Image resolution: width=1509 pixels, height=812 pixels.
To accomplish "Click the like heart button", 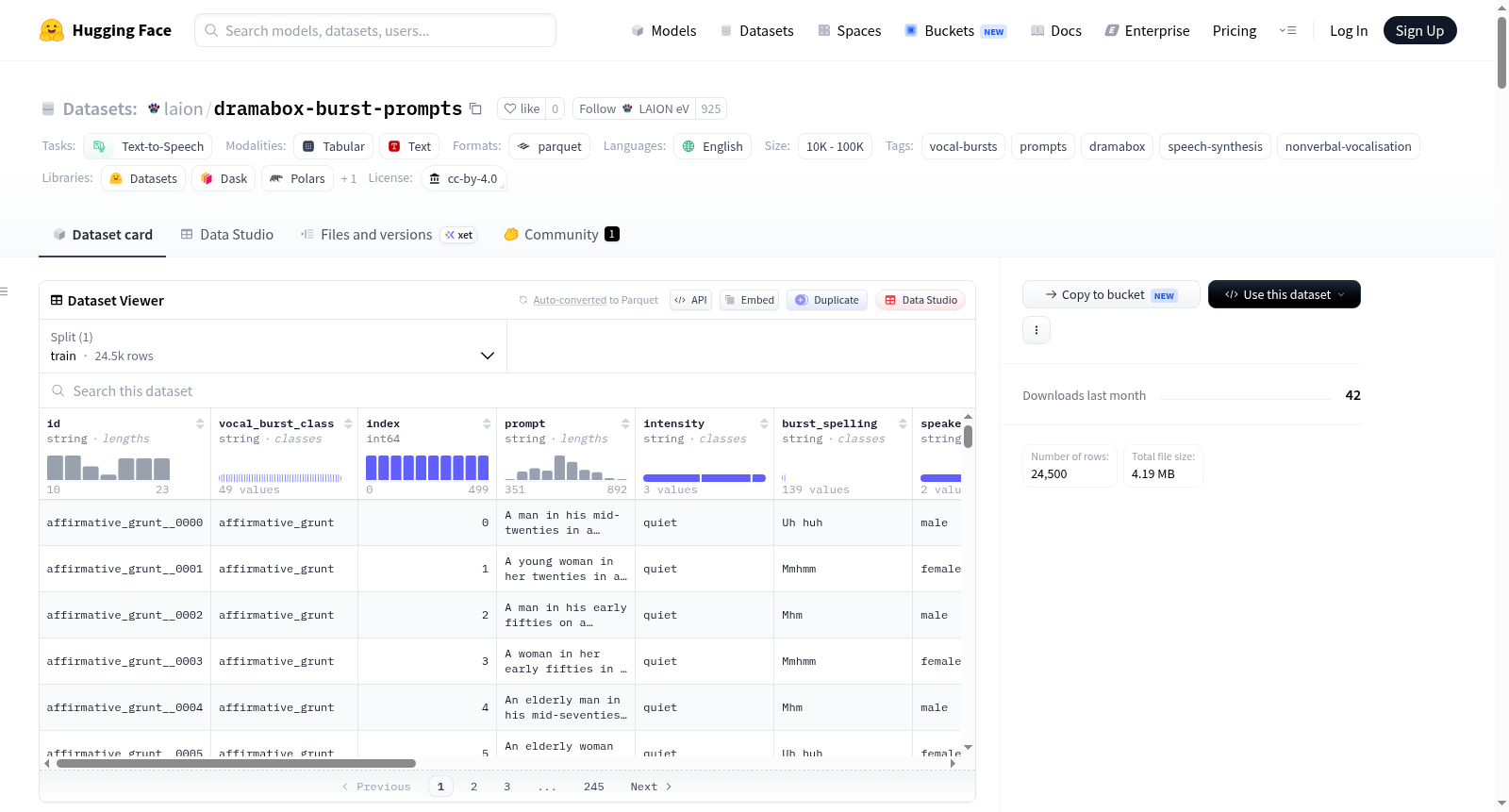I will tap(521, 108).
